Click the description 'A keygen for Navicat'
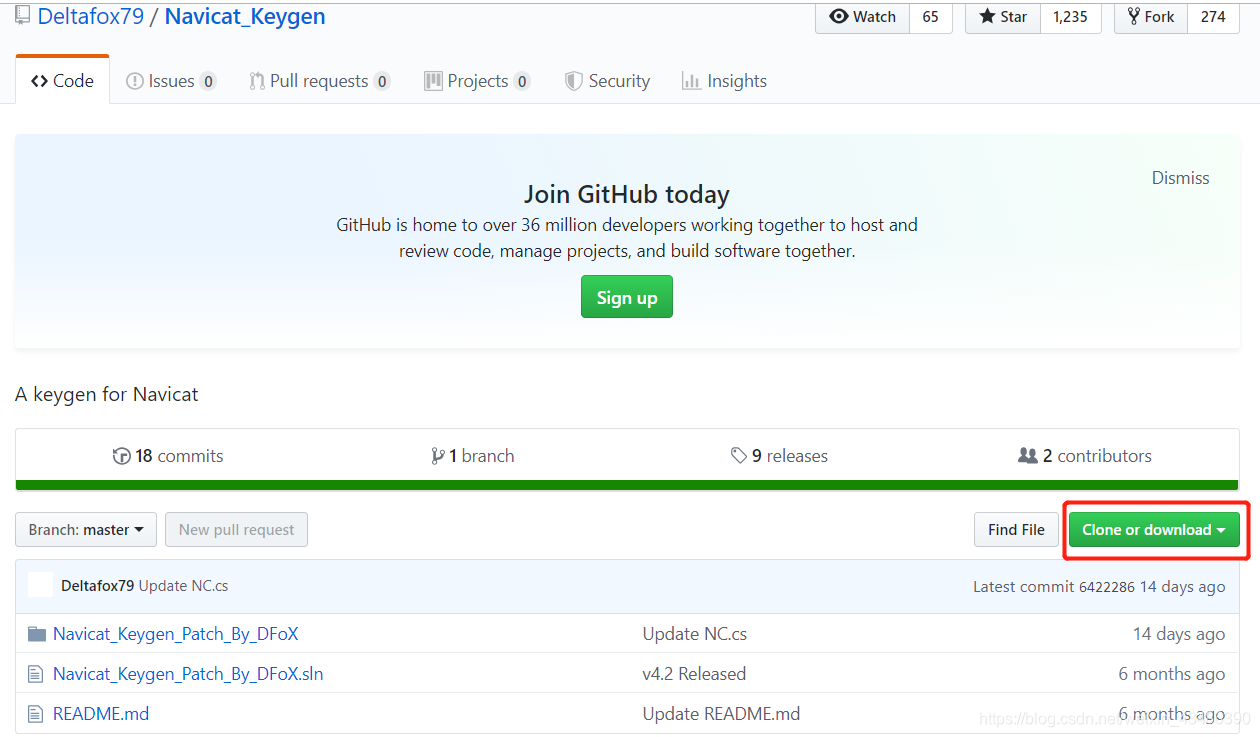This screenshot has width=1260, height=737. point(107,394)
